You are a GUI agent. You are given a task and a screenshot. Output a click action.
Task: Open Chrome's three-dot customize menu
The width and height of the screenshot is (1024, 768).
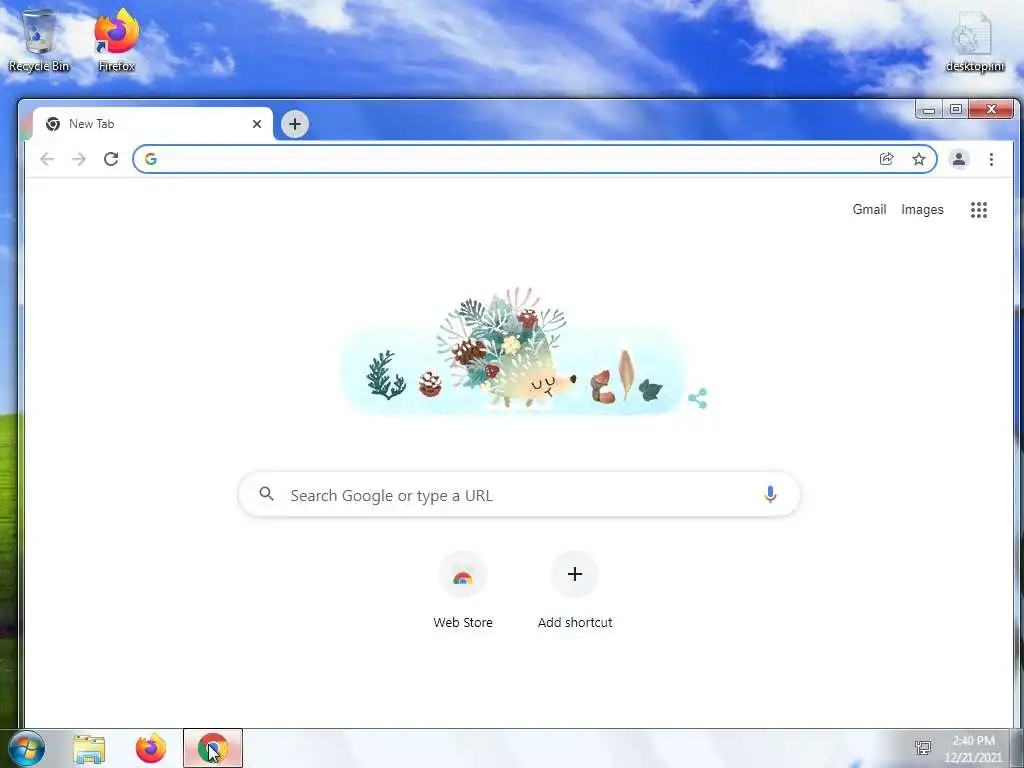(x=991, y=159)
